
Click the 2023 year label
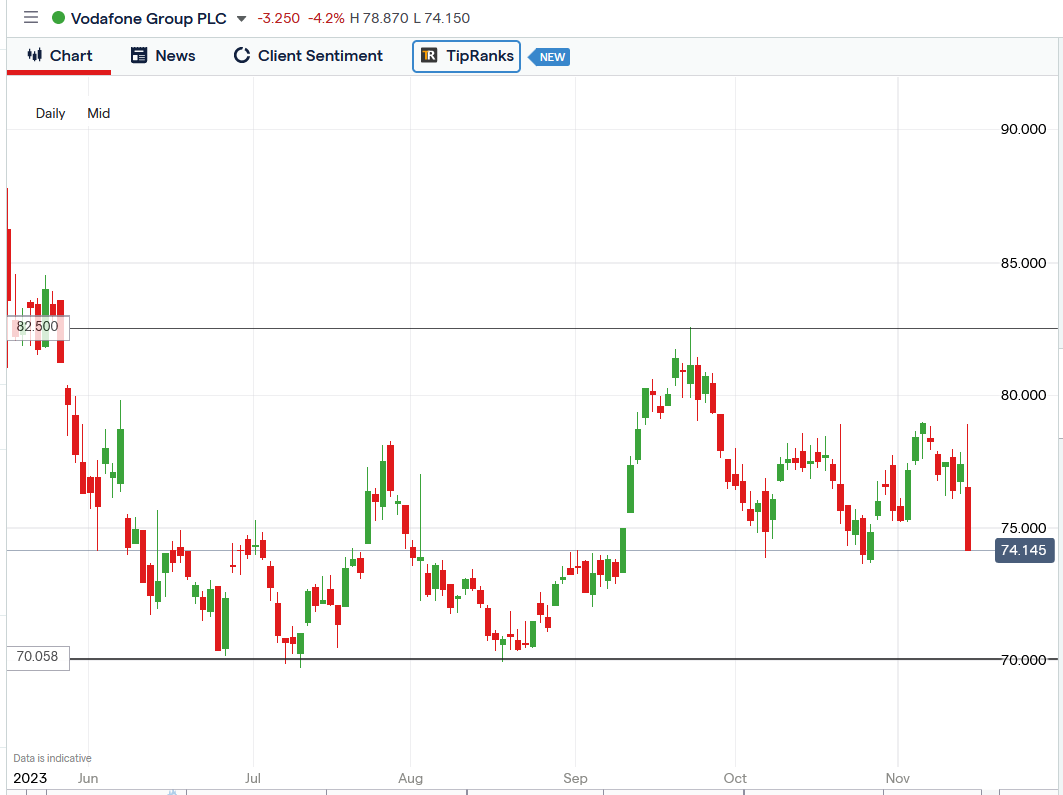tap(30, 778)
